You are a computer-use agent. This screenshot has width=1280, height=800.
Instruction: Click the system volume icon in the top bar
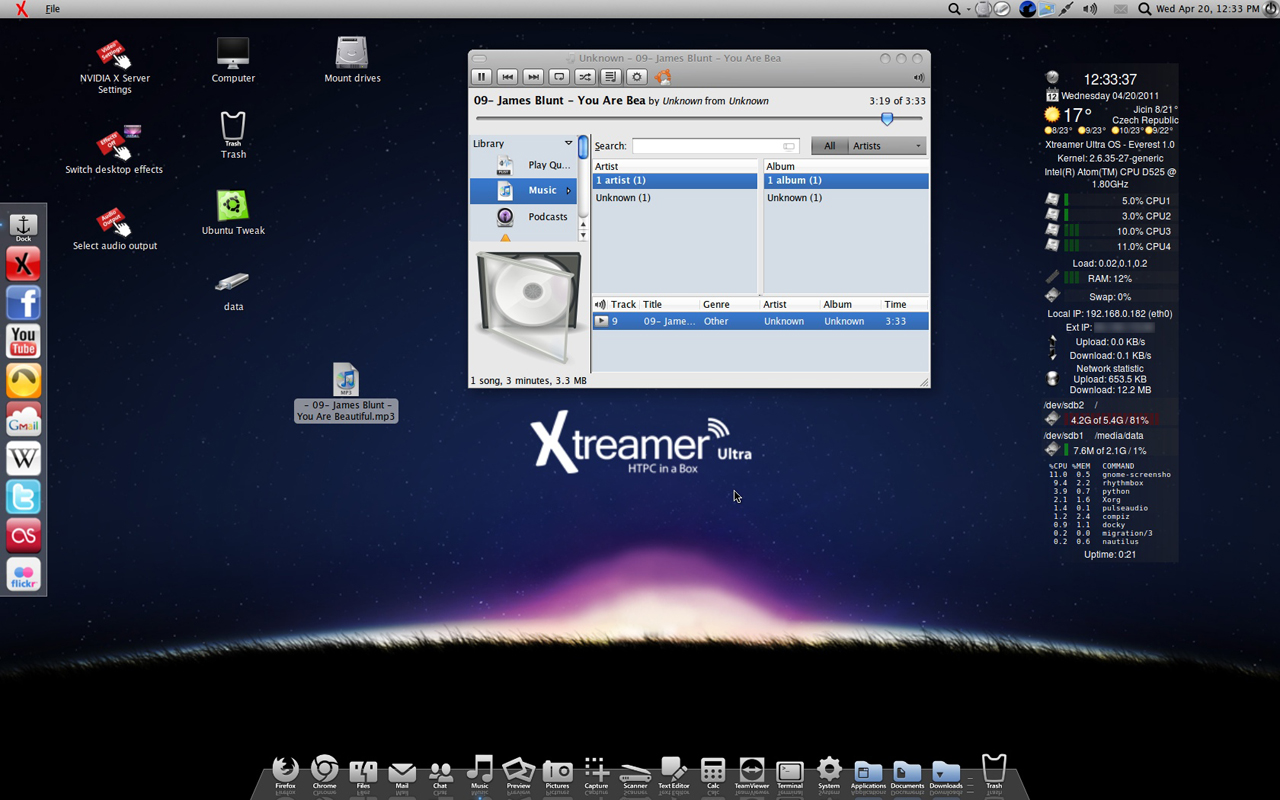pos(1090,9)
